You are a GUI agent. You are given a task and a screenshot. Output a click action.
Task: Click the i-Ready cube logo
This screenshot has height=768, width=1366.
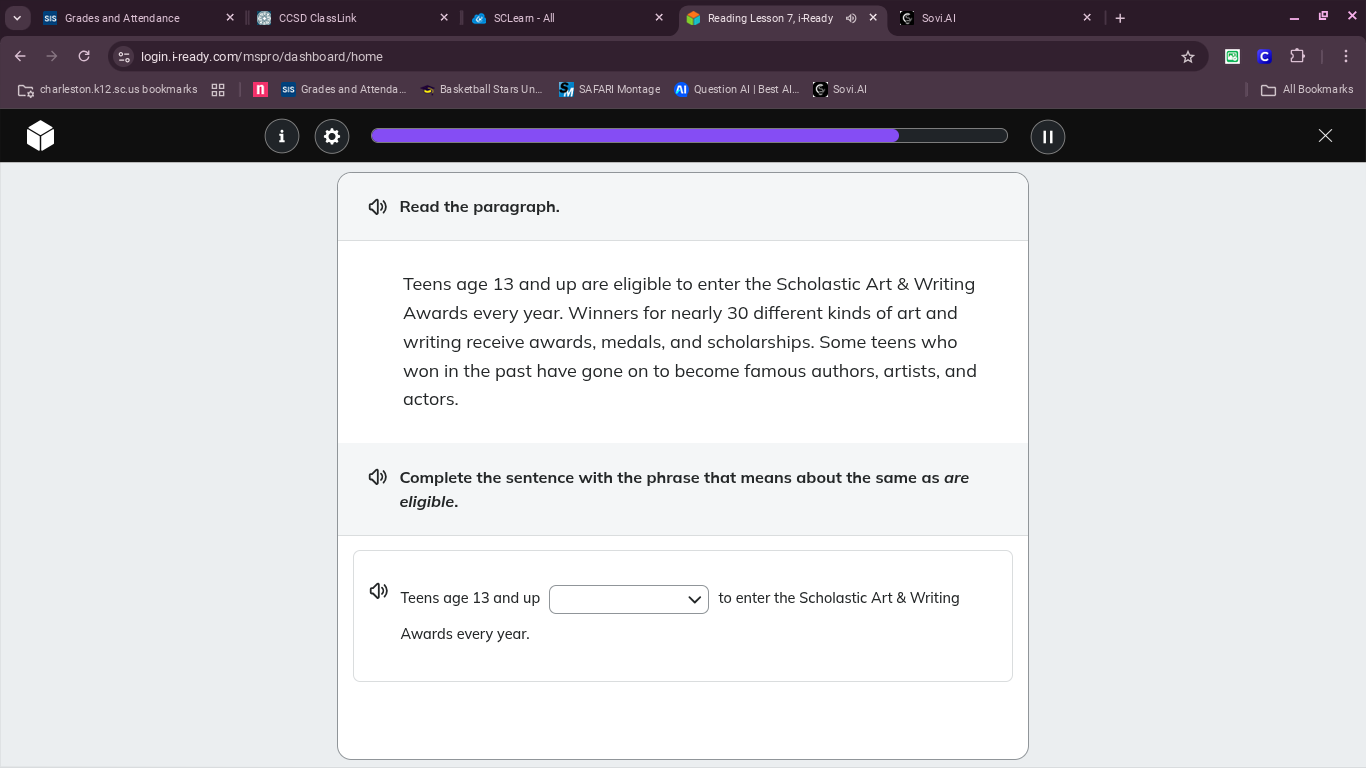[40, 136]
